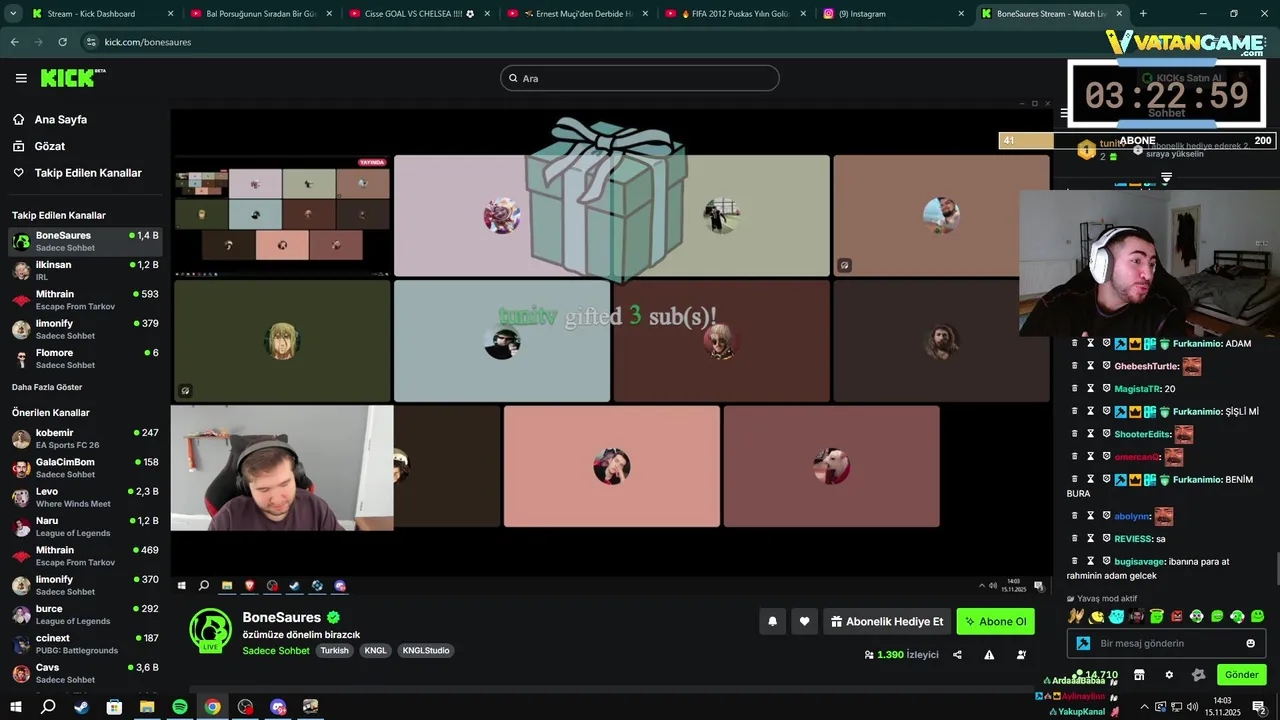Click the trash icon on REVIESS's message
This screenshot has width=1280, height=720.
pos(1075,538)
